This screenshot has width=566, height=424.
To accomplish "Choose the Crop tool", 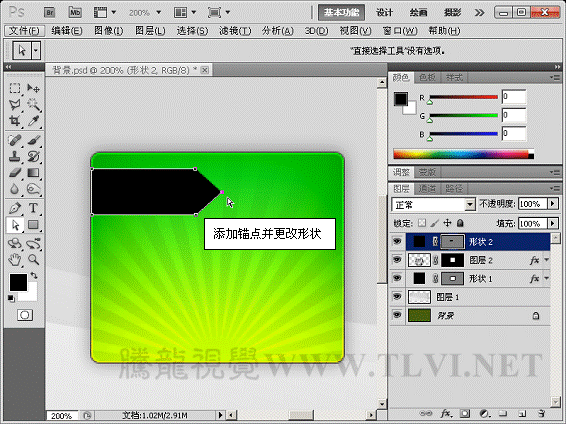I will pos(15,121).
